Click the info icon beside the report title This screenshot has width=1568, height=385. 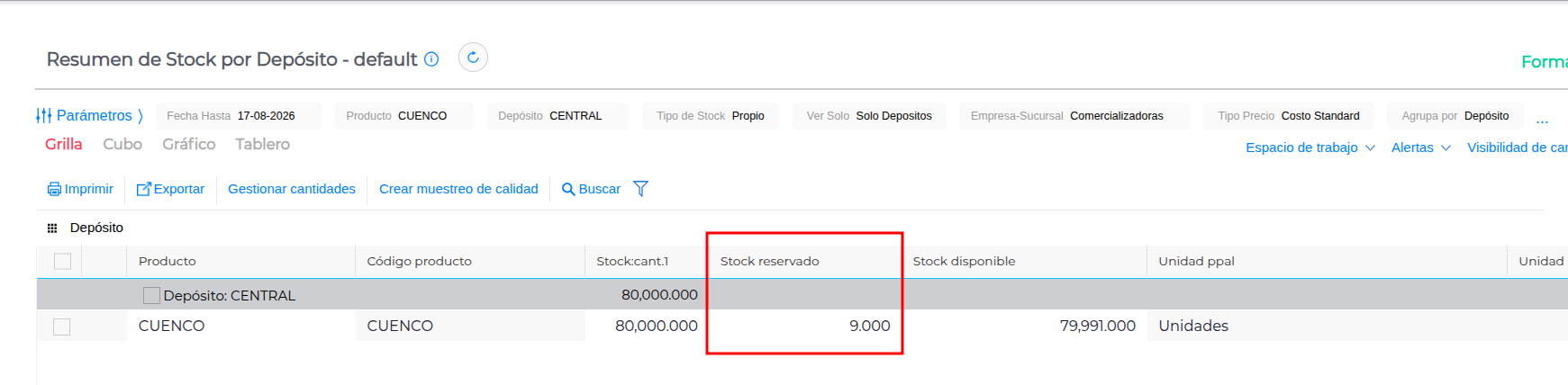coord(431,59)
